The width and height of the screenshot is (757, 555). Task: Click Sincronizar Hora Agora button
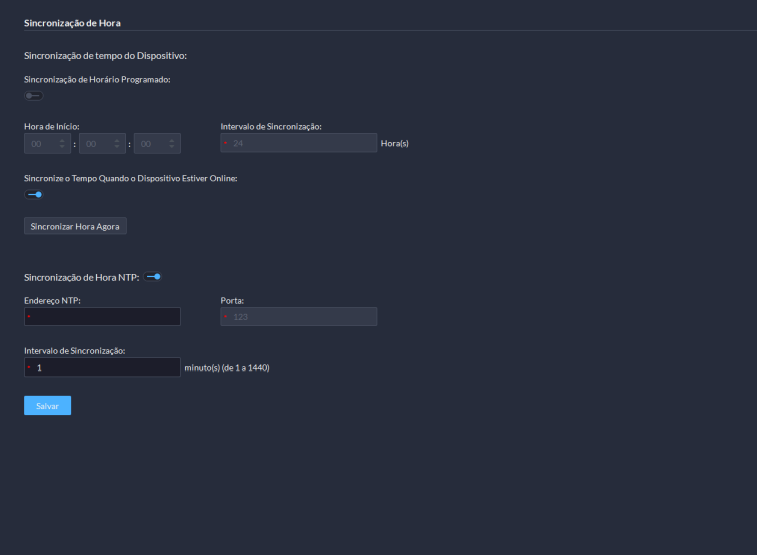click(x=75, y=226)
